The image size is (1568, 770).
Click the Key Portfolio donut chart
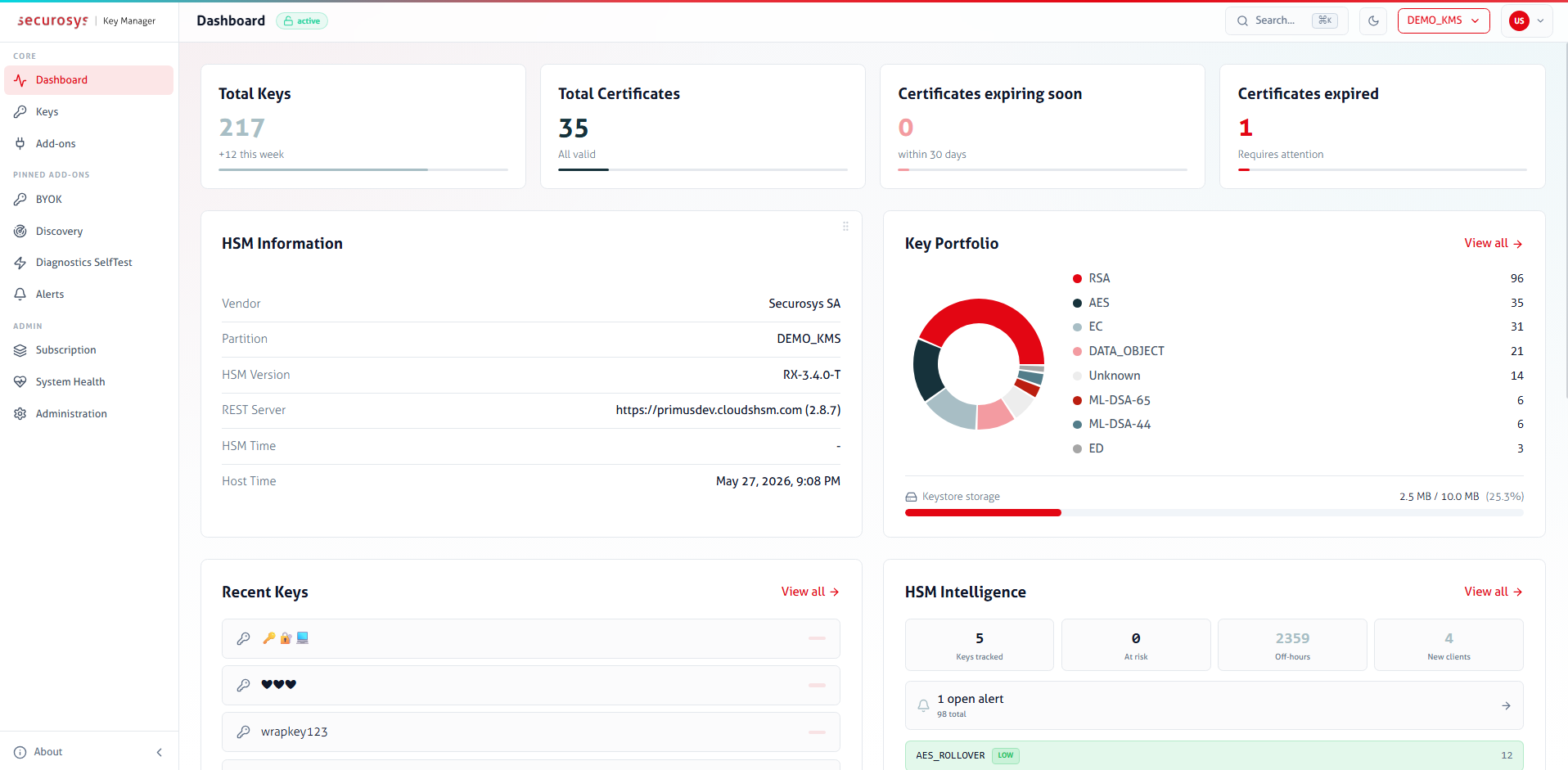979,364
